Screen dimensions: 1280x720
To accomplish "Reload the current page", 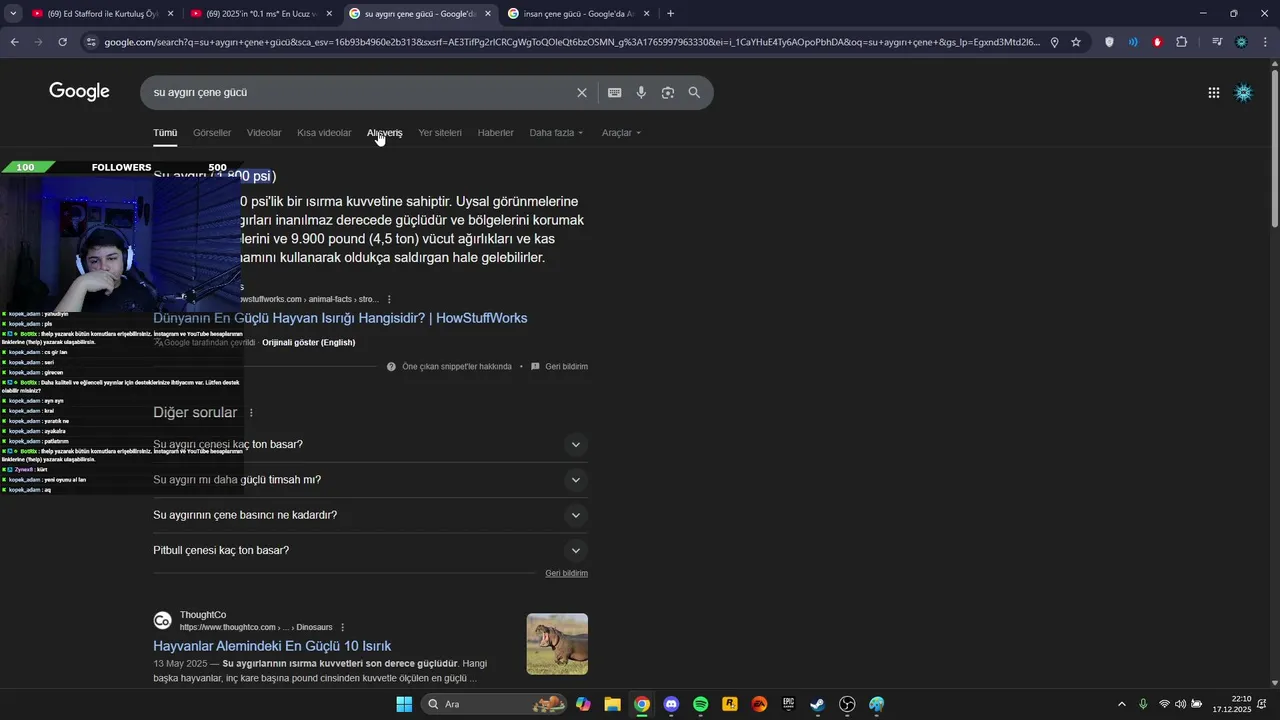I will click(x=62, y=42).
